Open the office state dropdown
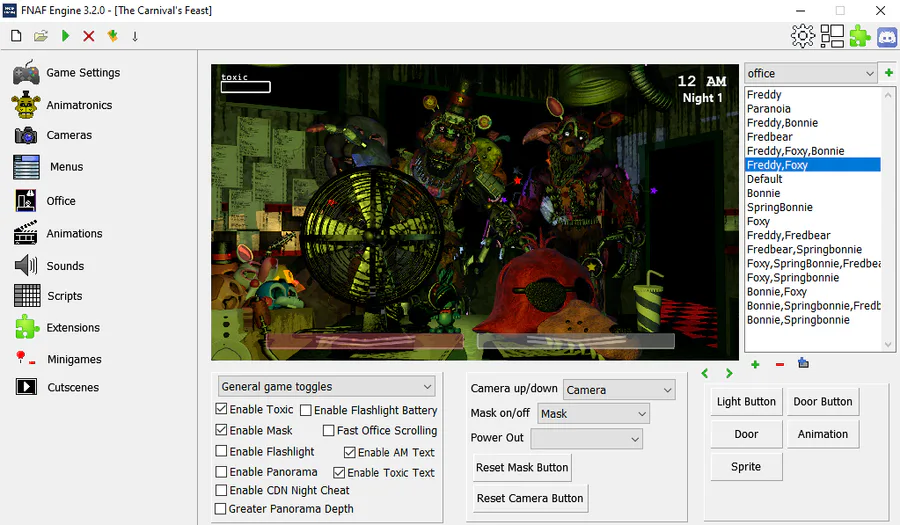Screen dimensions: 900x525 pyautogui.click(x=810, y=73)
